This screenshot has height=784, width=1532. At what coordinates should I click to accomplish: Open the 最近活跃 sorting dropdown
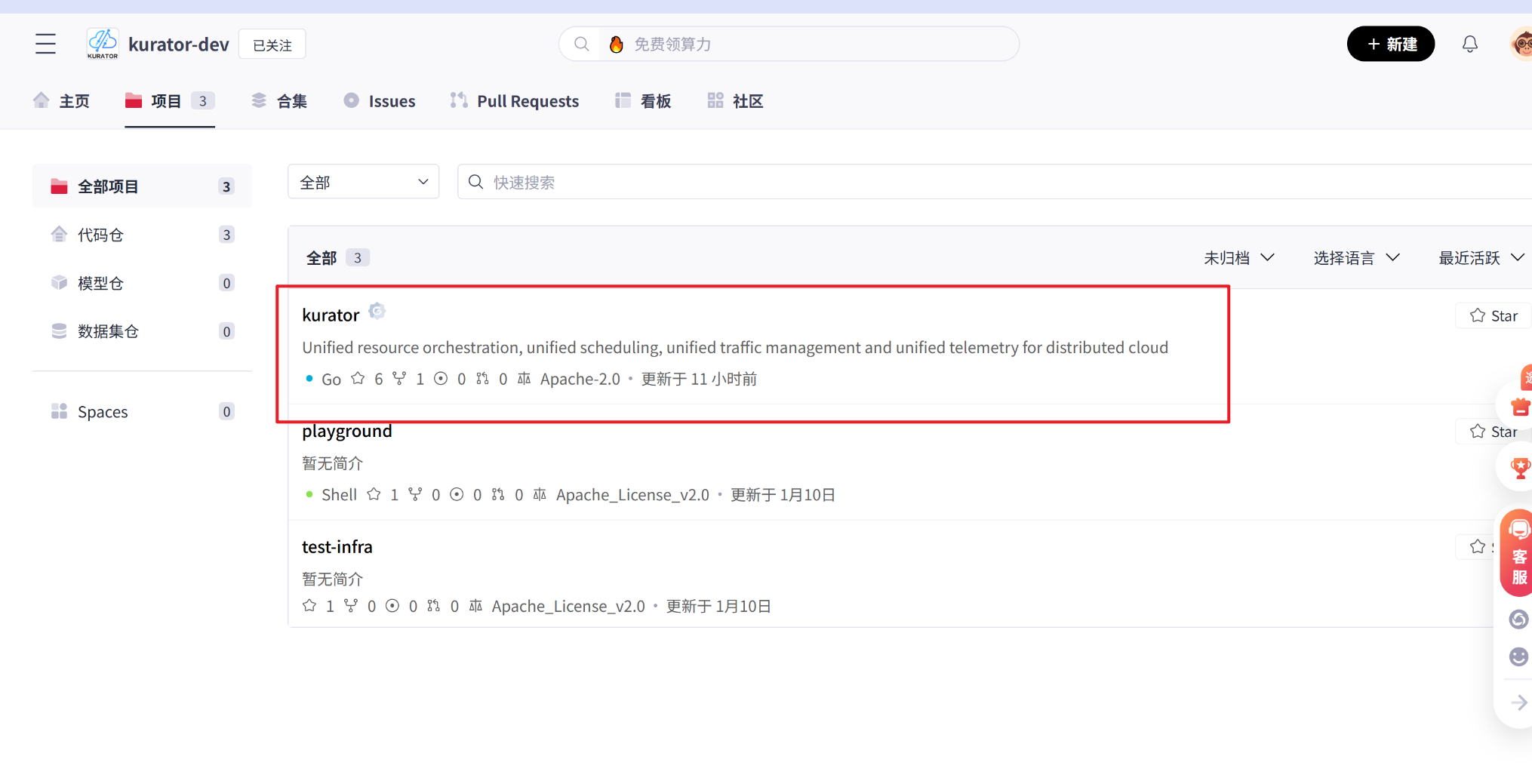tap(1480, 257)
